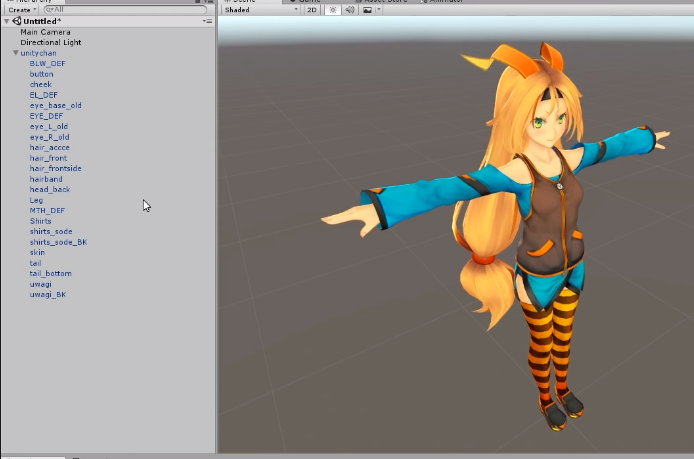Select eye_base_old in the hierarchy

[55, 106]
